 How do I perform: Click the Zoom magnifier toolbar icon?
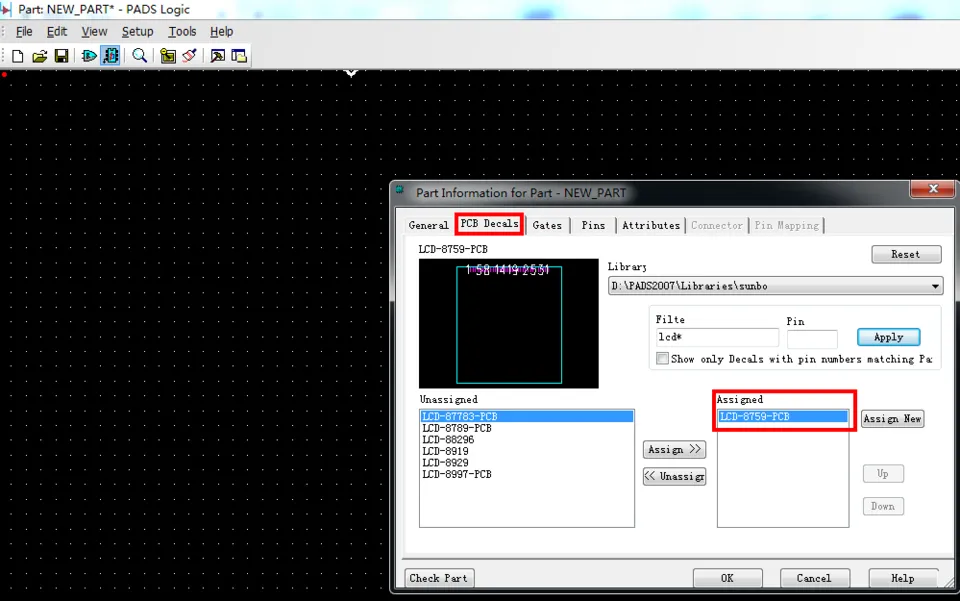[140, 56]
